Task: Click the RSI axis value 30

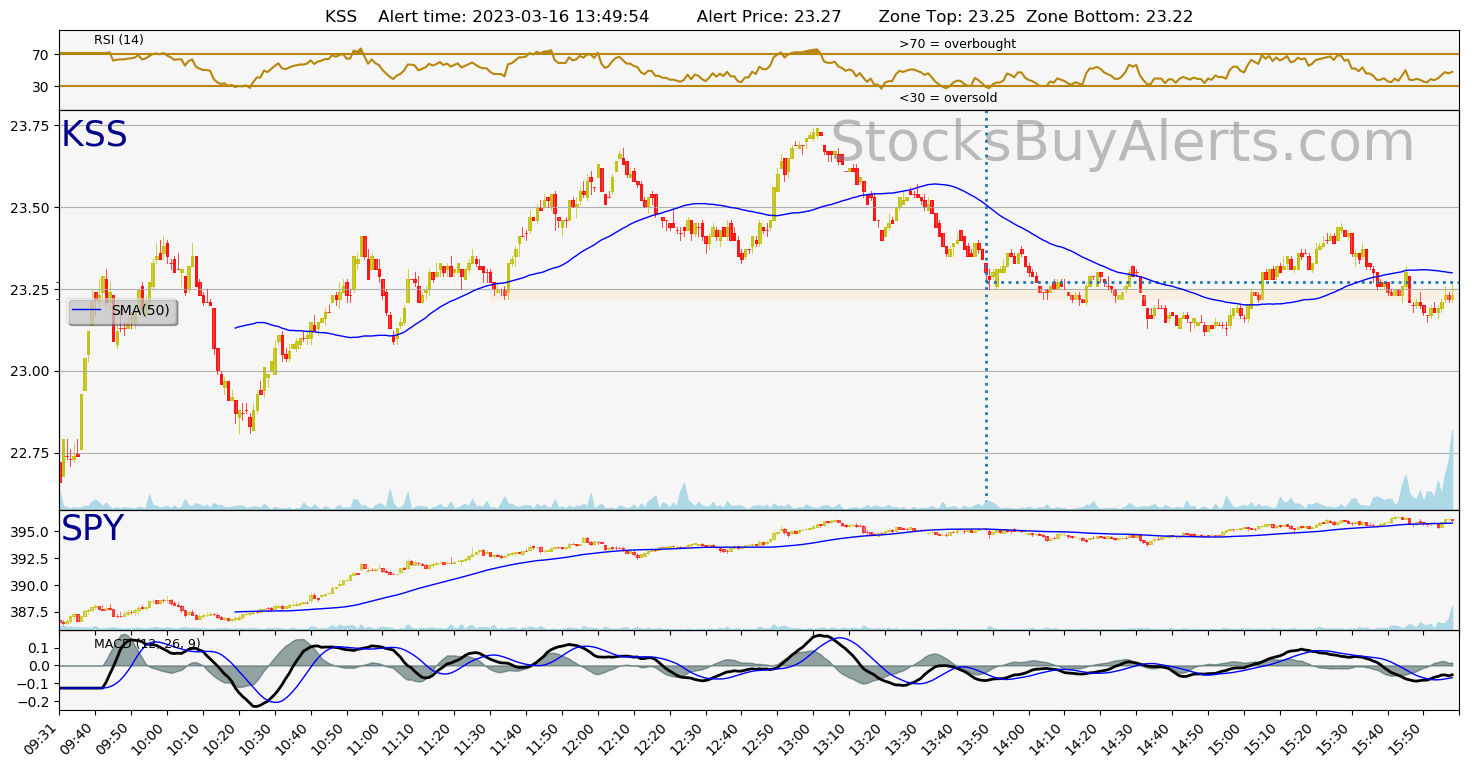Action: coord(41,87)
